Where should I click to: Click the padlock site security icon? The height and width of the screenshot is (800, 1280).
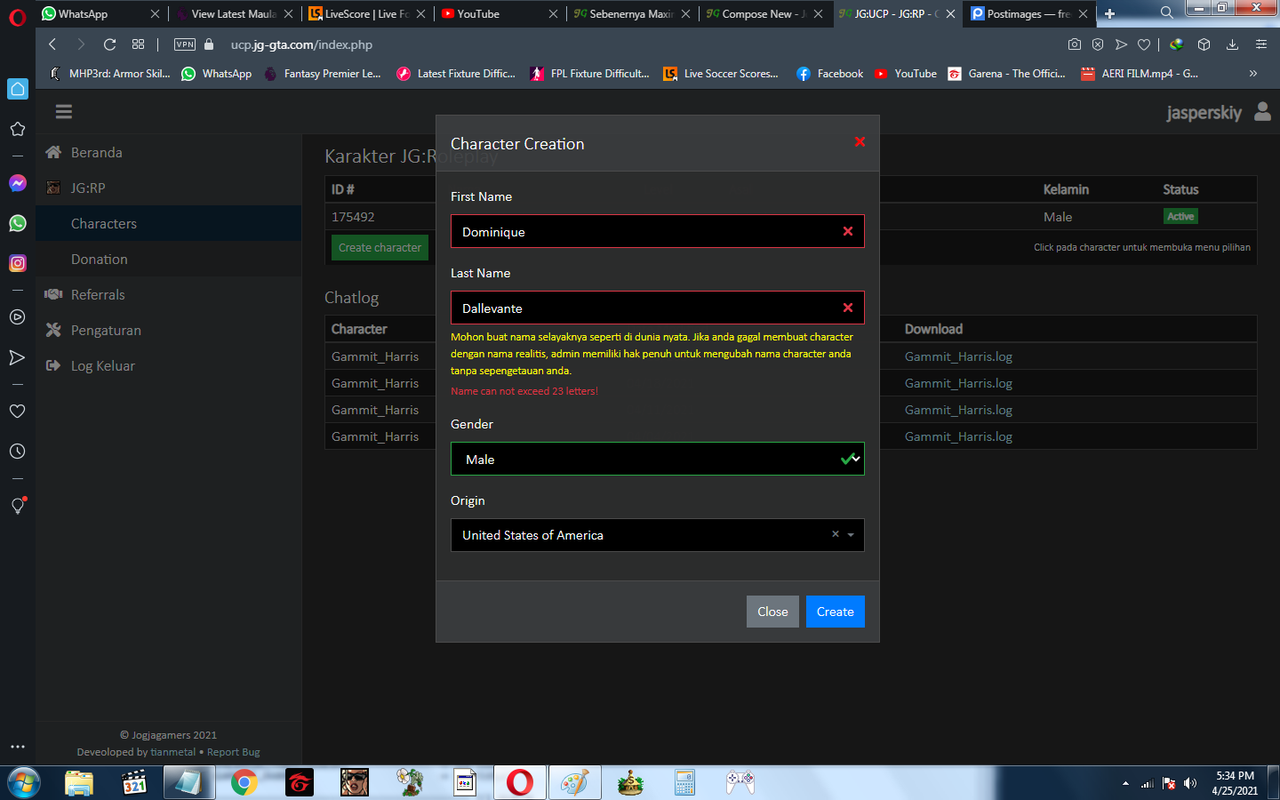click(209, 44)
